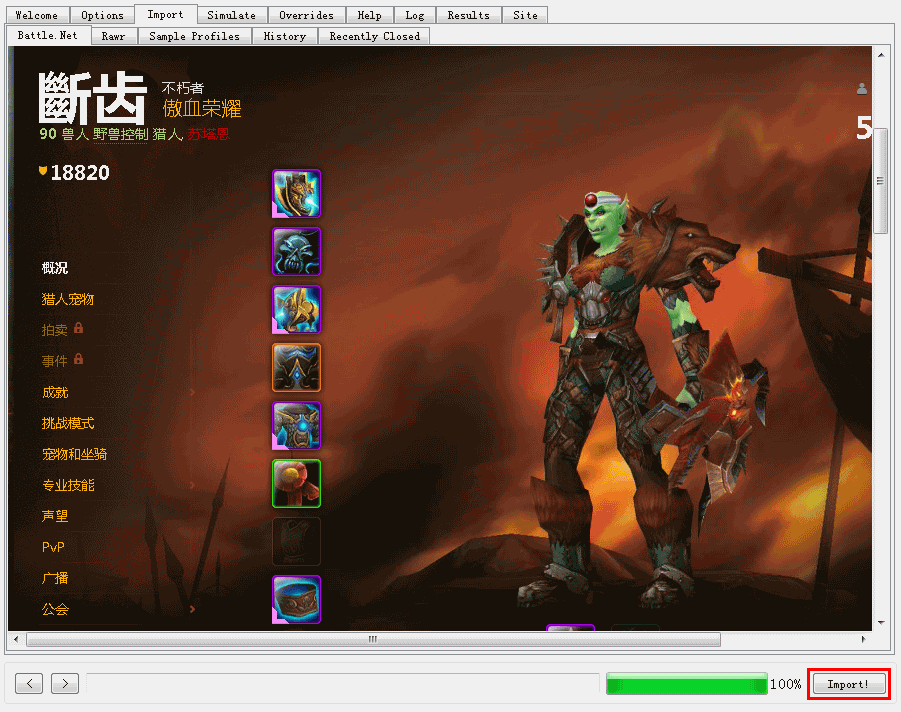901x712 pixels.
Task: Click the guild name 傲血荣耀
Action: (x=202, y=108)
